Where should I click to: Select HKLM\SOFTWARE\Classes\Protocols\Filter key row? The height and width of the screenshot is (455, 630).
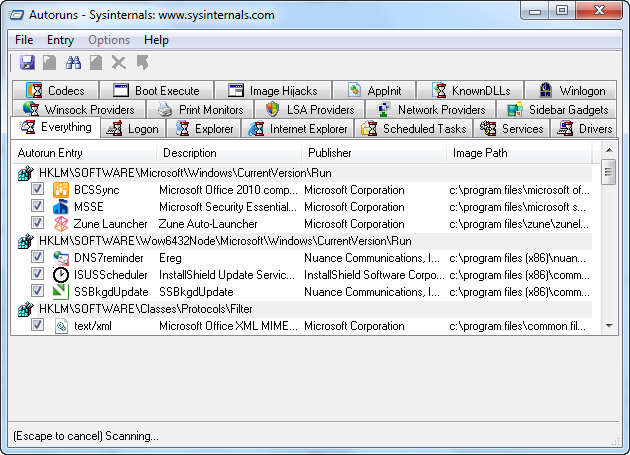(314, 309)
